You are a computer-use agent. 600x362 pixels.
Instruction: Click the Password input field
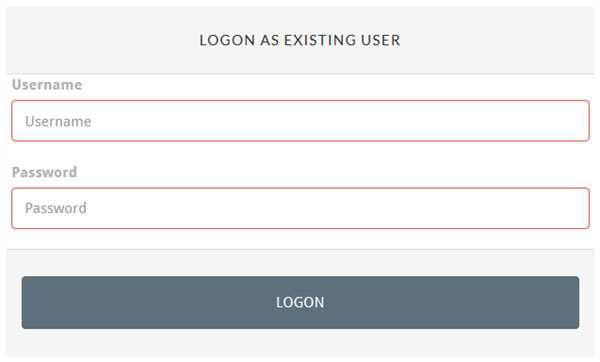click(x=300, y=208)
